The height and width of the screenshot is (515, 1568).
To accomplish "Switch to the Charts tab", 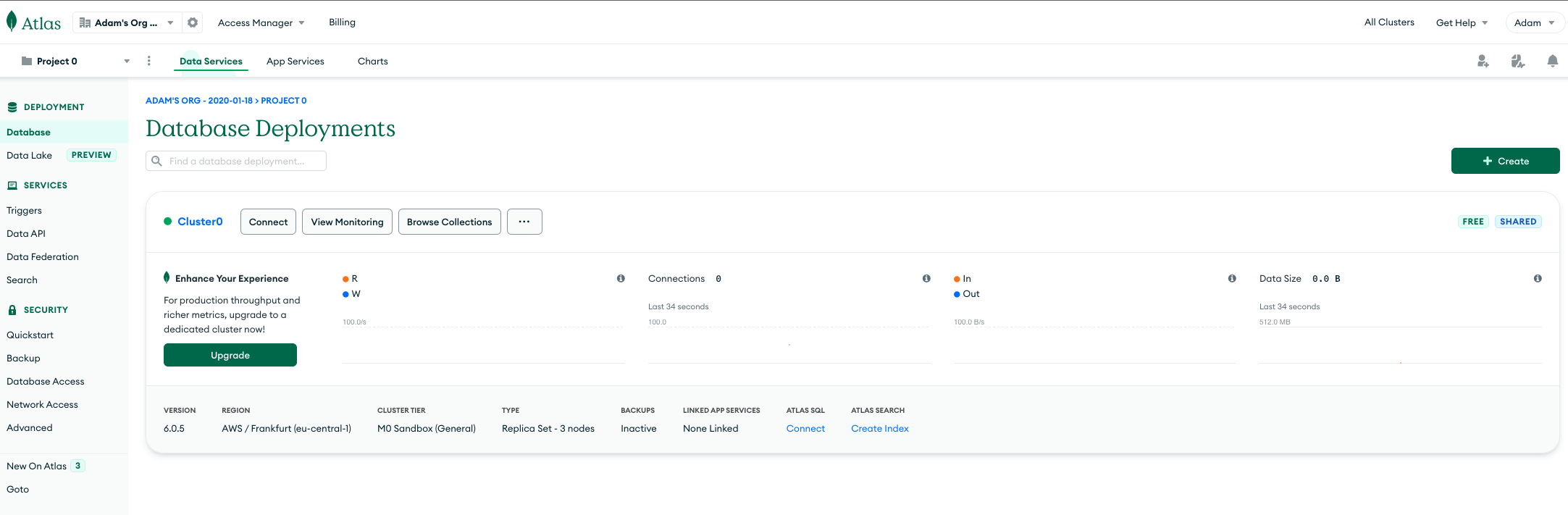I will point(372,62).
